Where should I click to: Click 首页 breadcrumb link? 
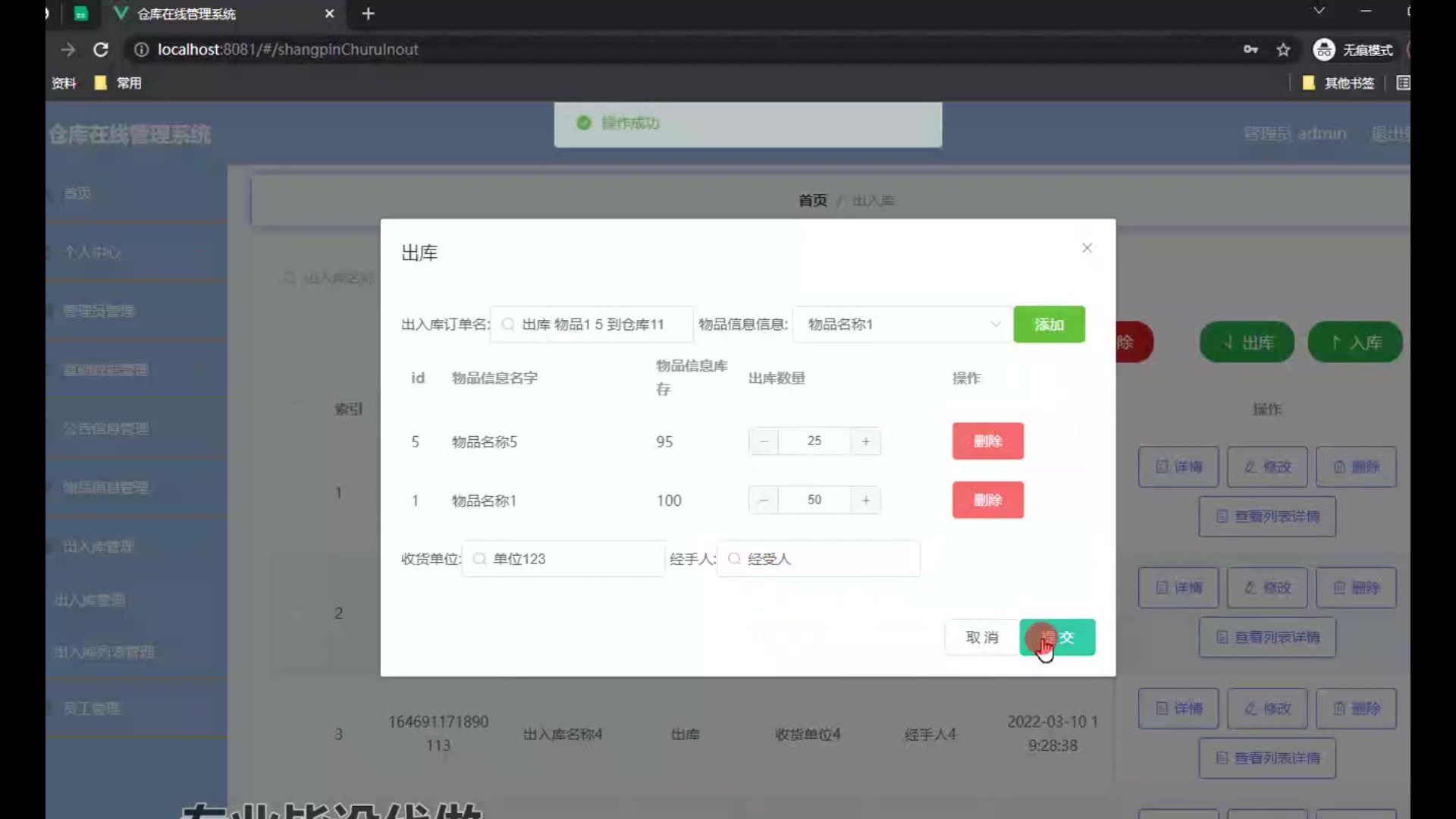(812, 201)
